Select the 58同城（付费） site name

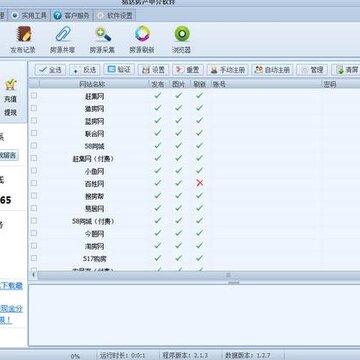(94, 221)
